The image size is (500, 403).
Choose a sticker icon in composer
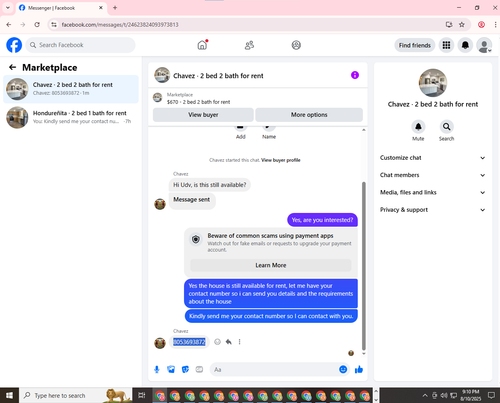(x=185, y=369)
